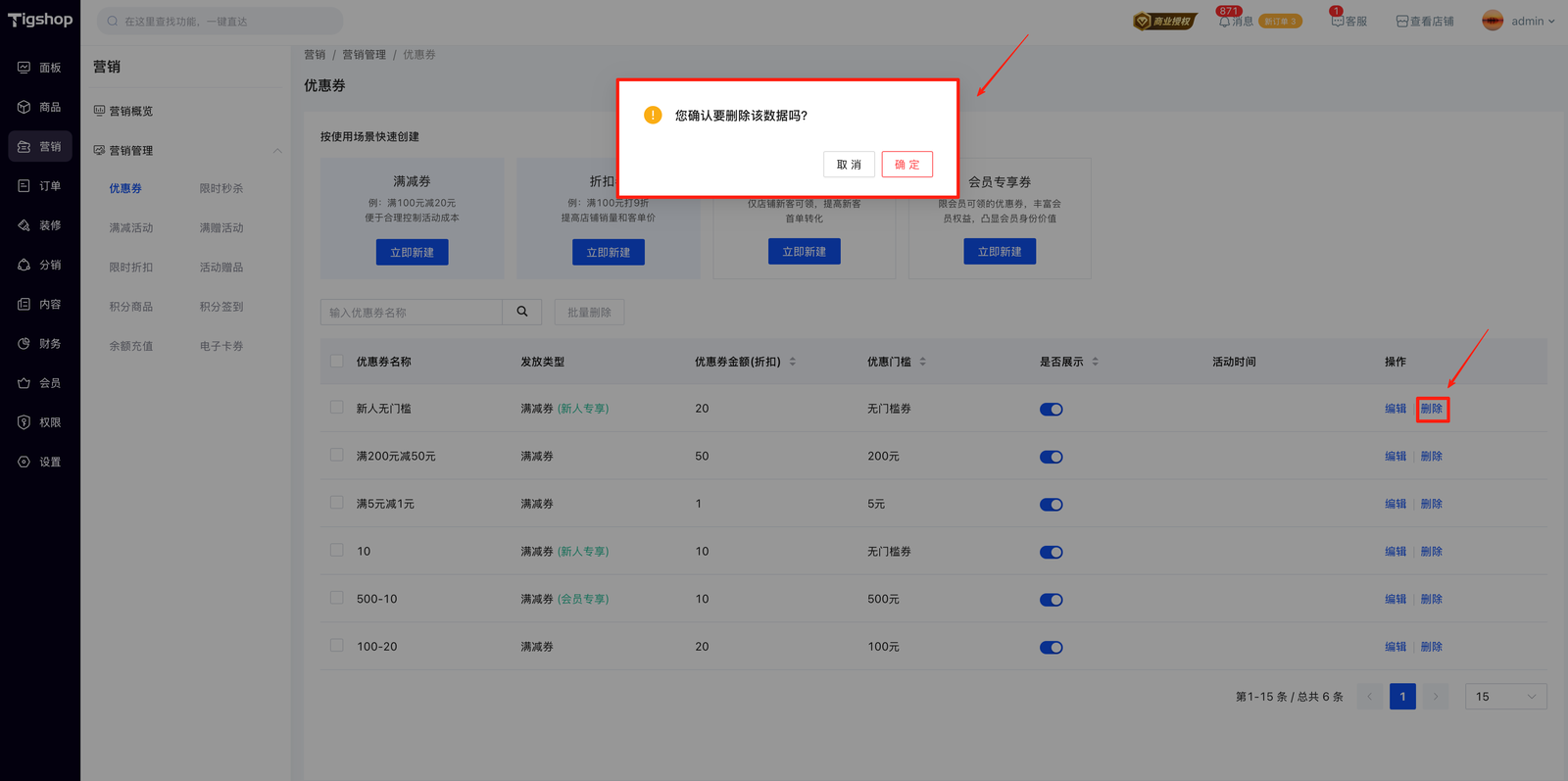
Task: Open the admin account dropdown
Action: coord(1519,22)
